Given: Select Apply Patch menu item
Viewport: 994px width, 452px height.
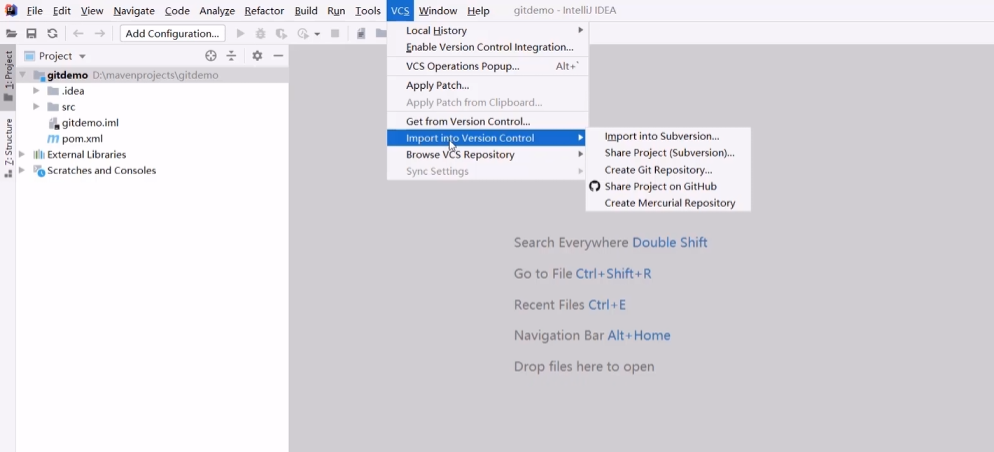Looking at the screenshot, I should [x=488, y=86].
